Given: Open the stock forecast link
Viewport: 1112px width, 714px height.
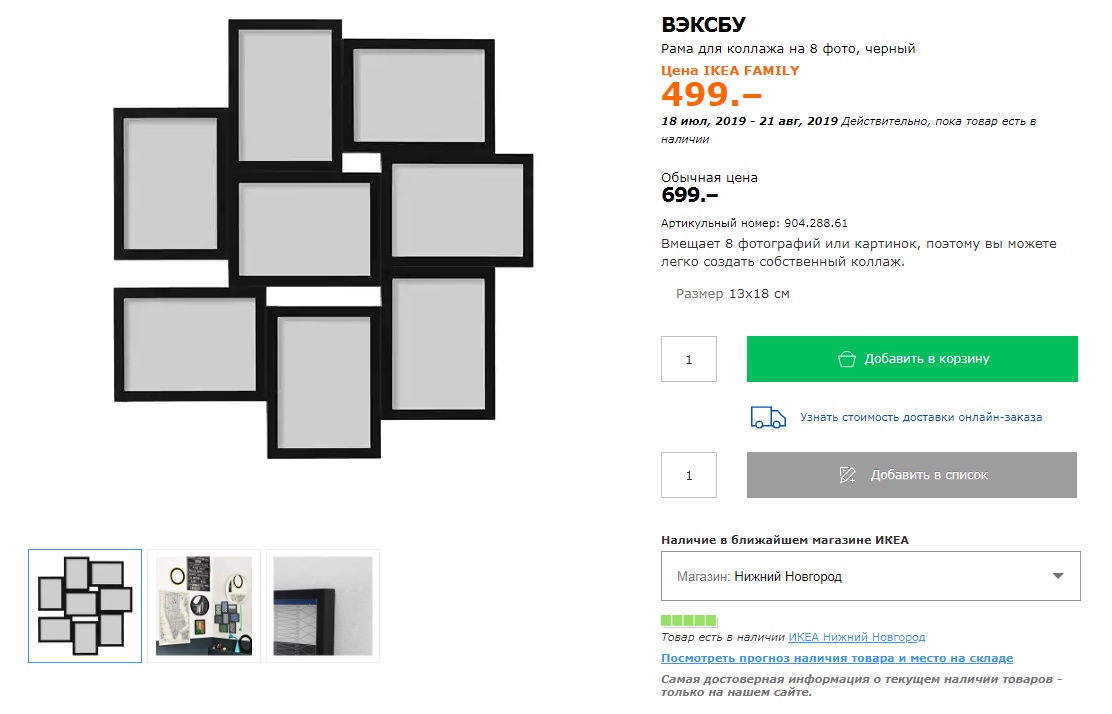Looking at the screenshot, I should 837,658.
